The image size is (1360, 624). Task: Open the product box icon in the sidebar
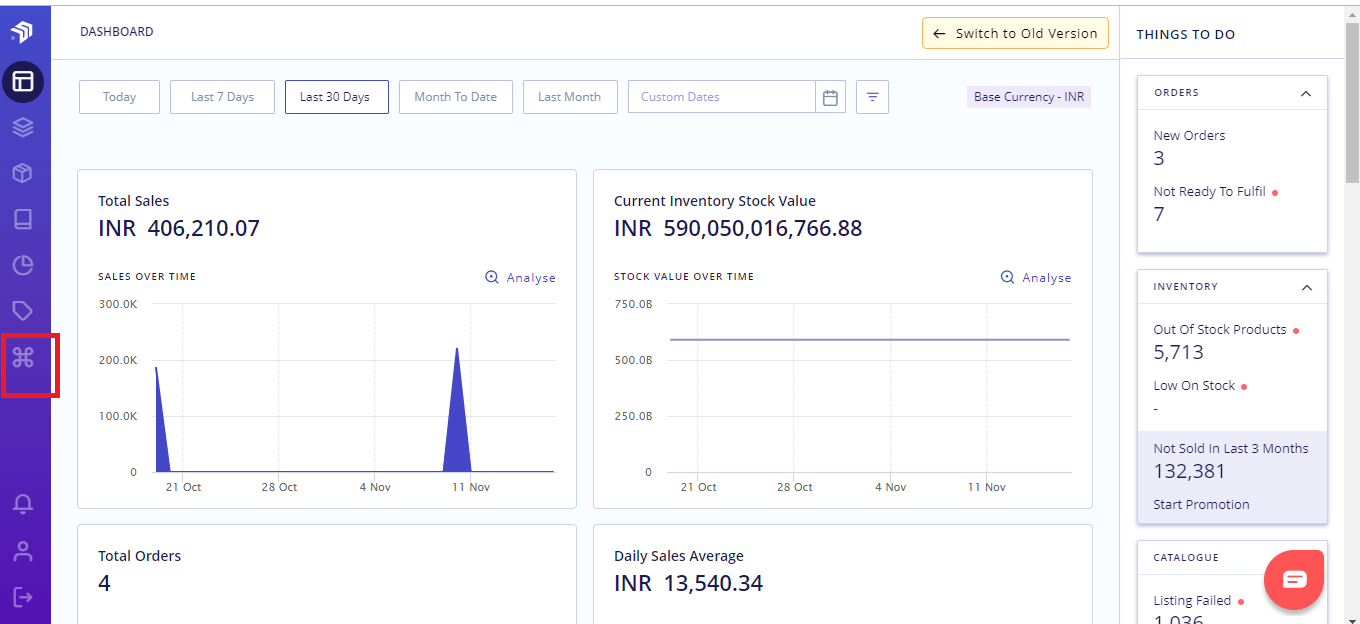[x=24, y=173]
